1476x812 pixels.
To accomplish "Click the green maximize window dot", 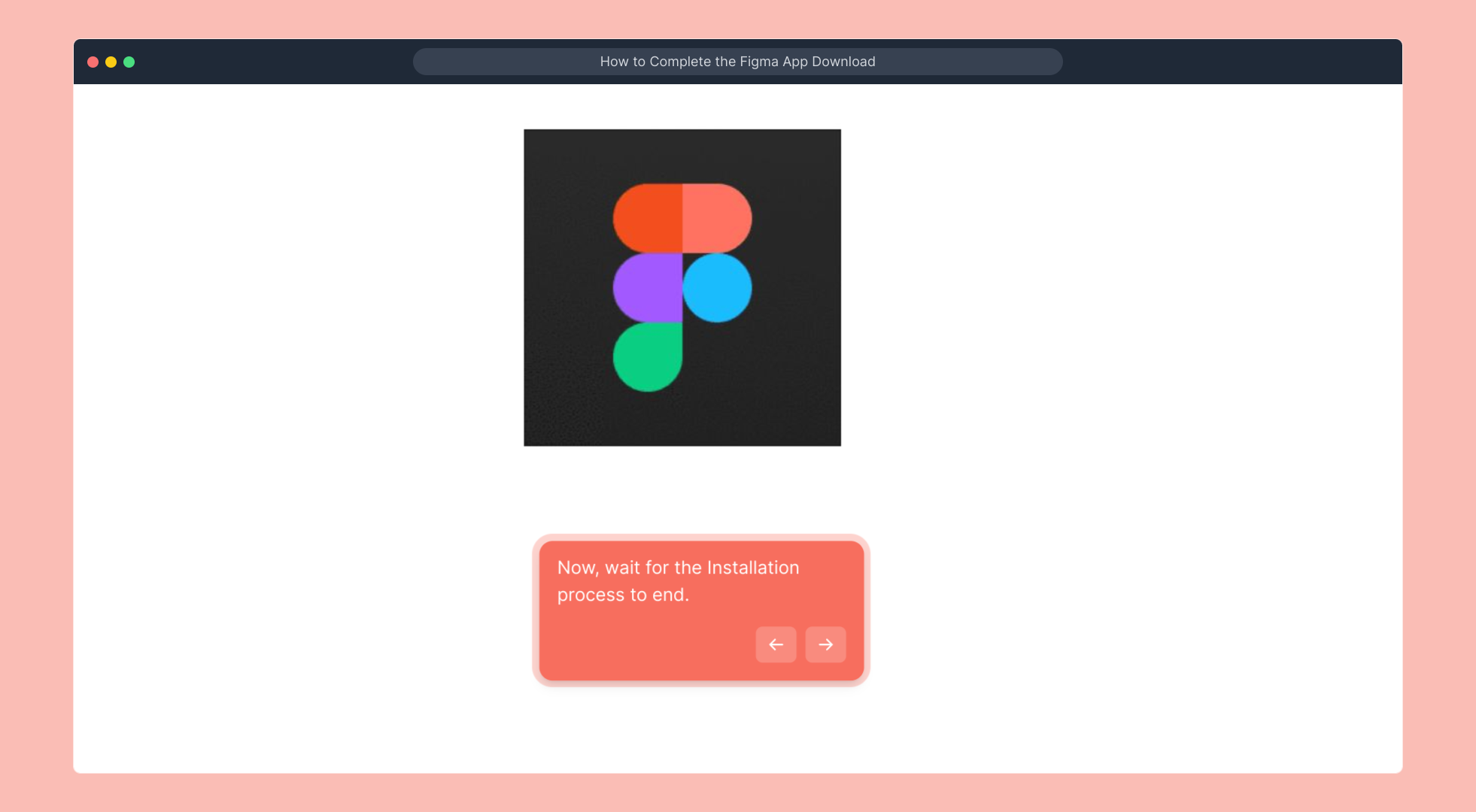I will tap(129, 62).
